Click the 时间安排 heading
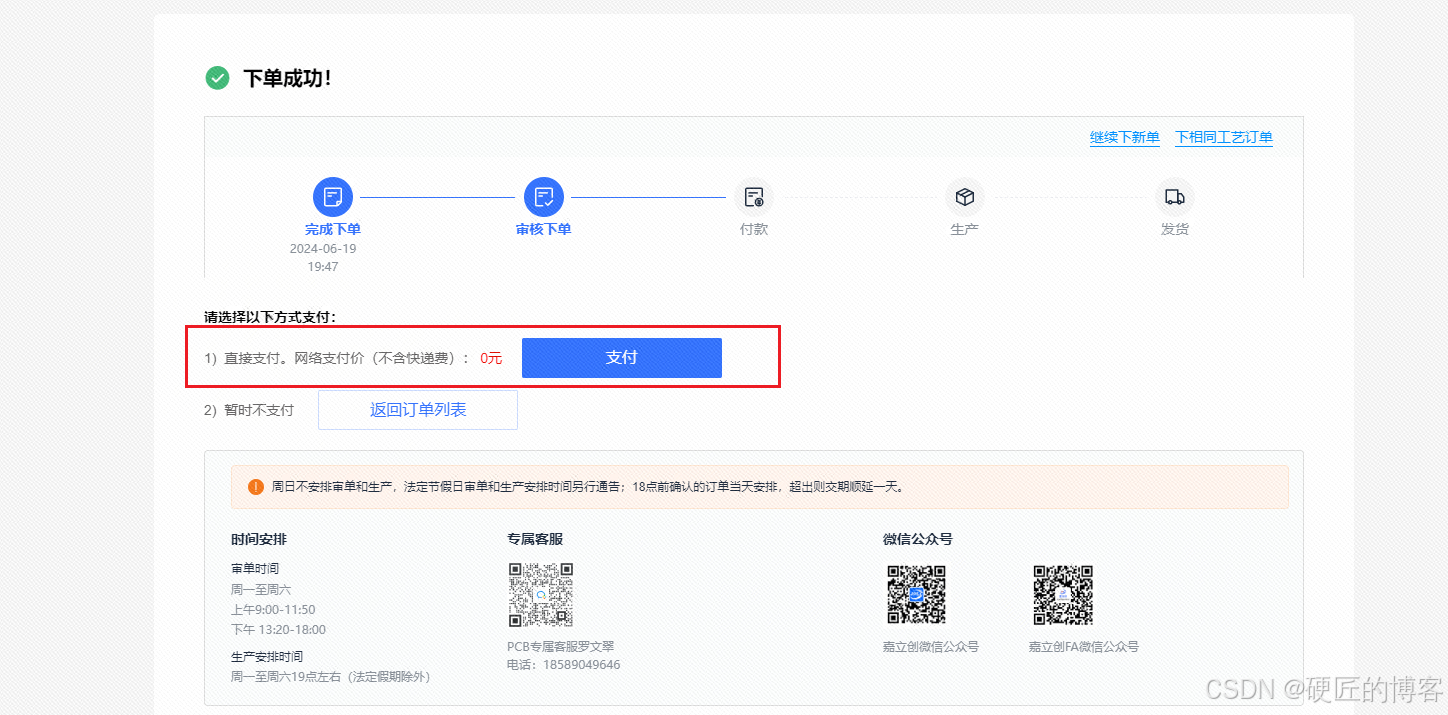 tap(259, 539)
